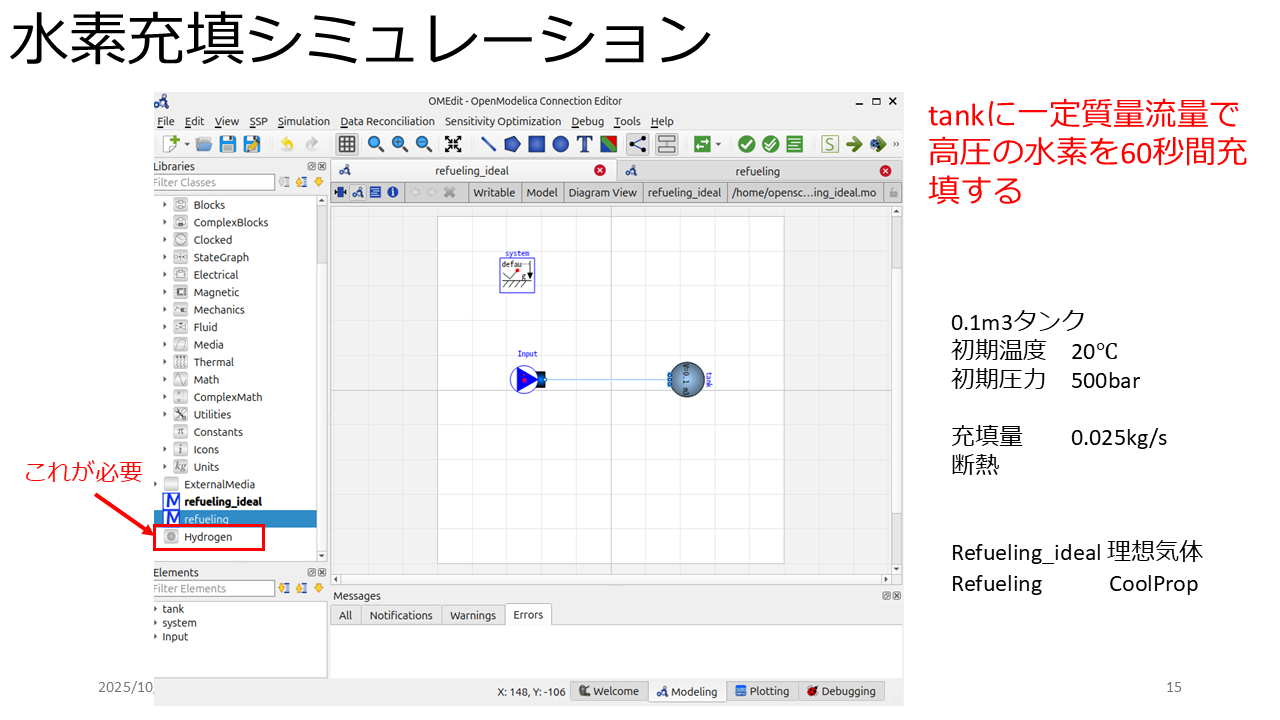Viewport: 1280px width, 720px height.
Task: Toggle the Connect/Unconnect mode button
Action: pos(638,144)
